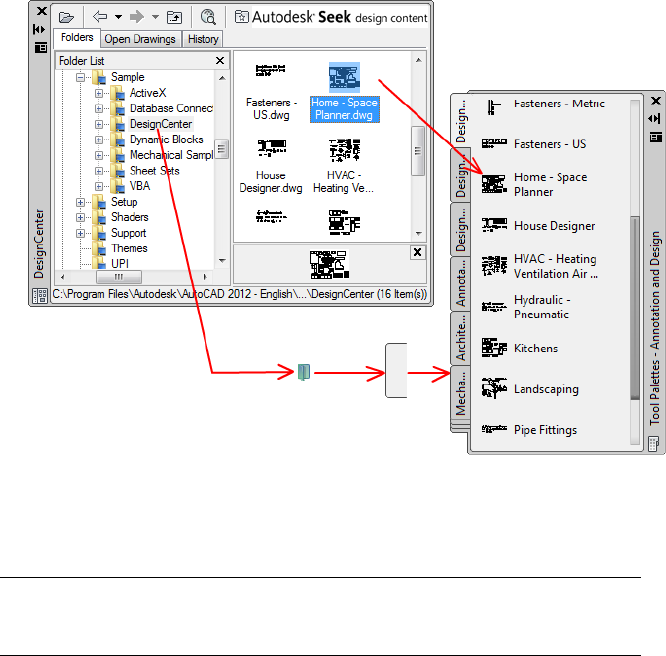Screen dimensions: 666x656
Task: Select the Fasteners - US tool
Action: 534,144
